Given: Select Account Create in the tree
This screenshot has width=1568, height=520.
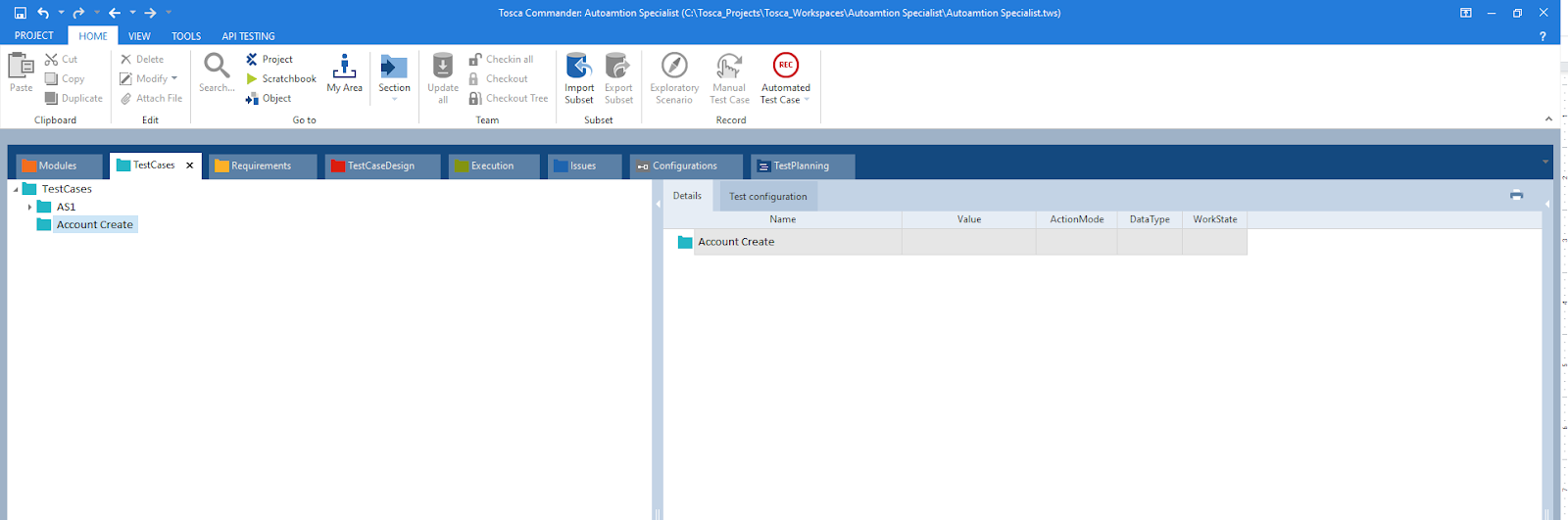Looking at the screenshot, I should [x=94, y=224].
